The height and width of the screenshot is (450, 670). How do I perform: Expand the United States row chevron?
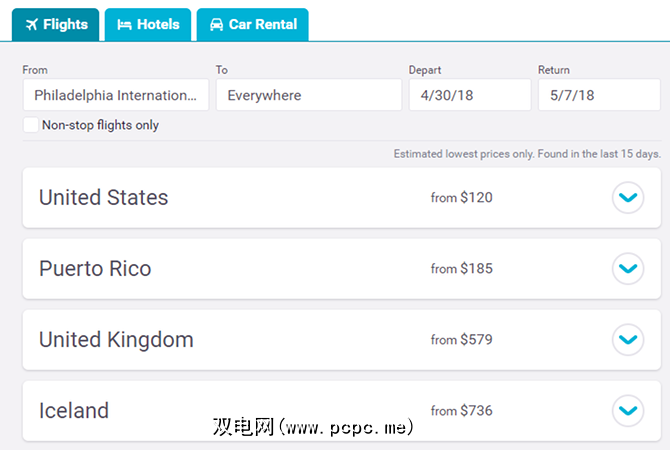point(628,198)
